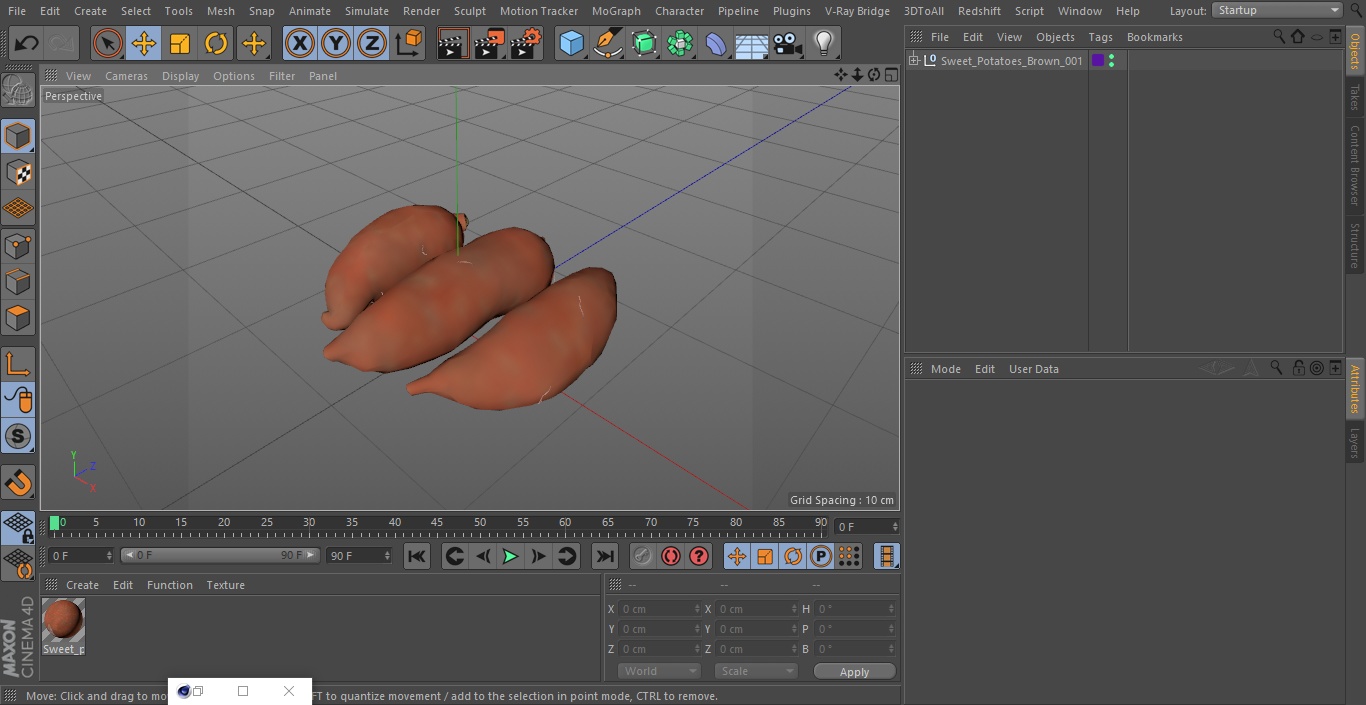Activate the Rotate tool
The image size is (1366, 705).
tap(216, 43)
